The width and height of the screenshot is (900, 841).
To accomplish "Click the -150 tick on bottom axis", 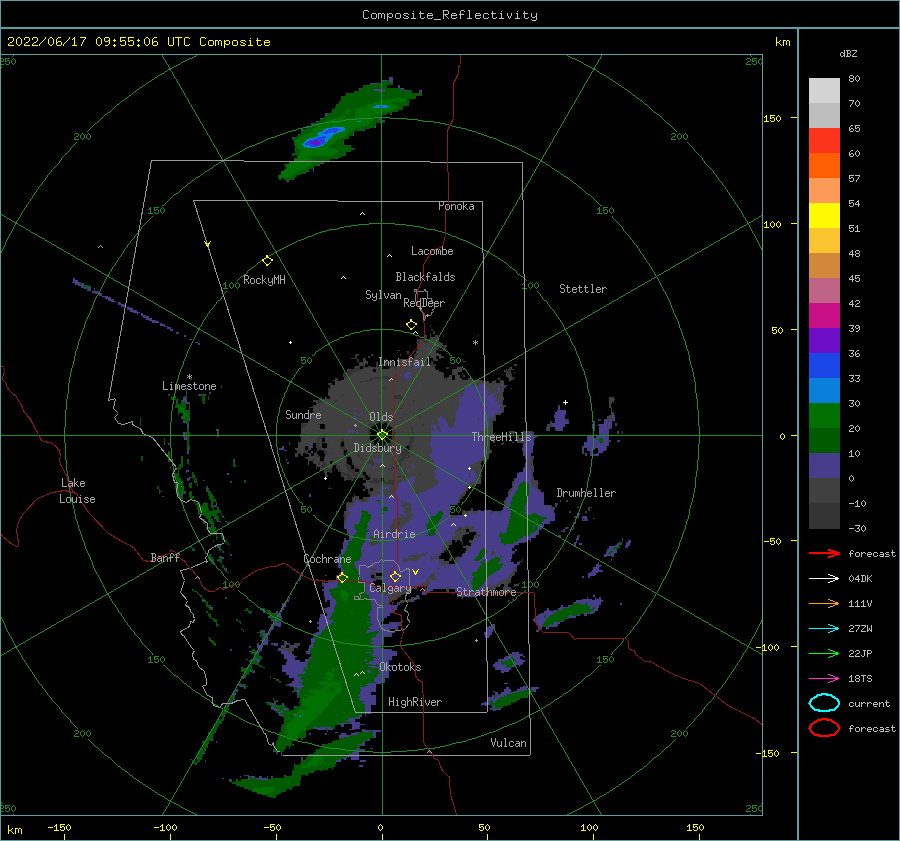I will click(59, 827).
